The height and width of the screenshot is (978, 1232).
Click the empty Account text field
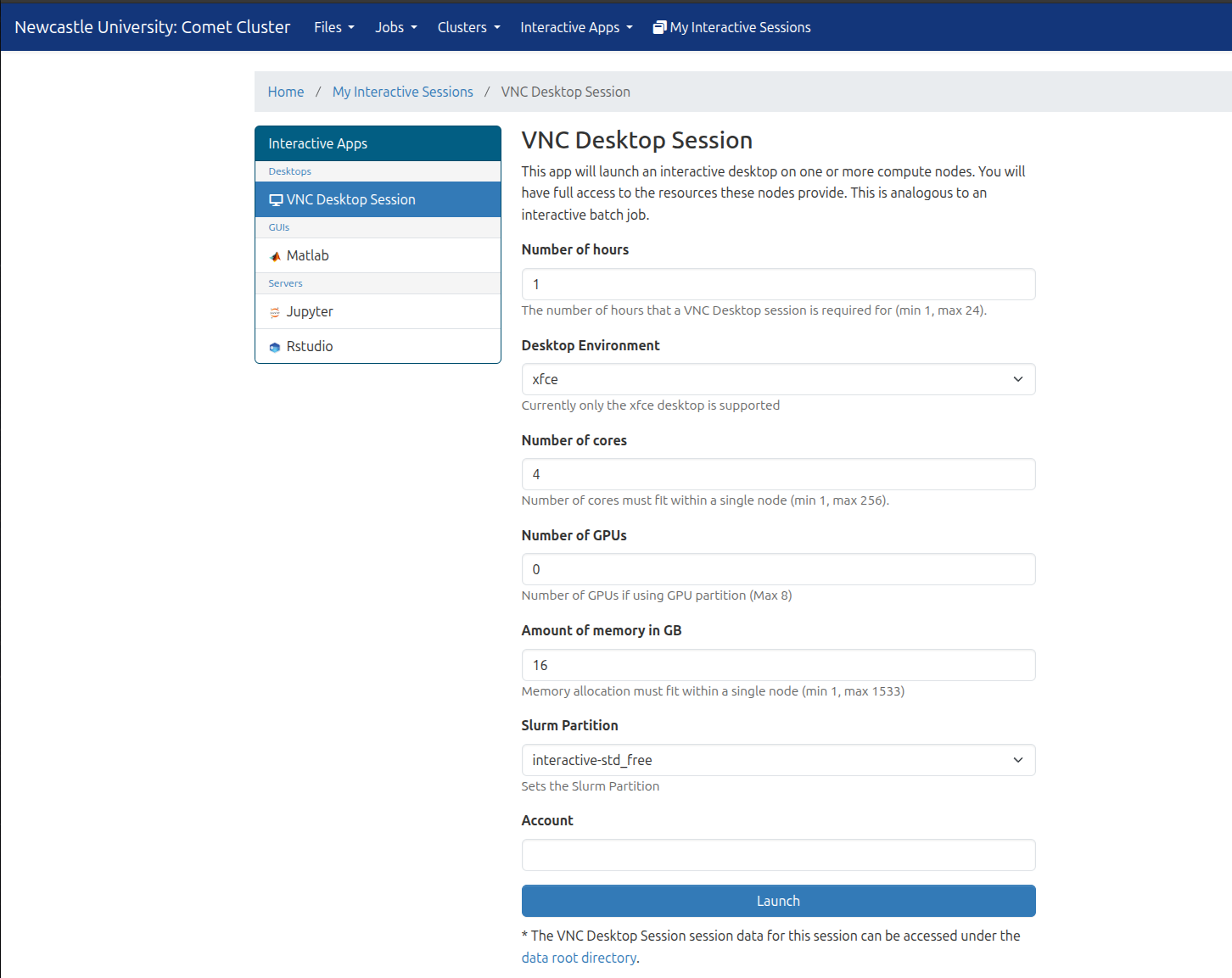click(777, 855)
